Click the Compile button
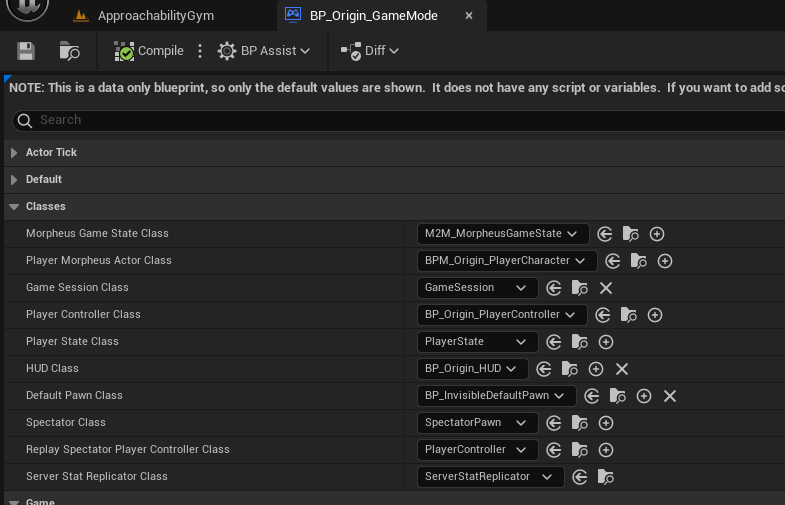The height and width of the screenshot is (505, 785). point(150,51)
